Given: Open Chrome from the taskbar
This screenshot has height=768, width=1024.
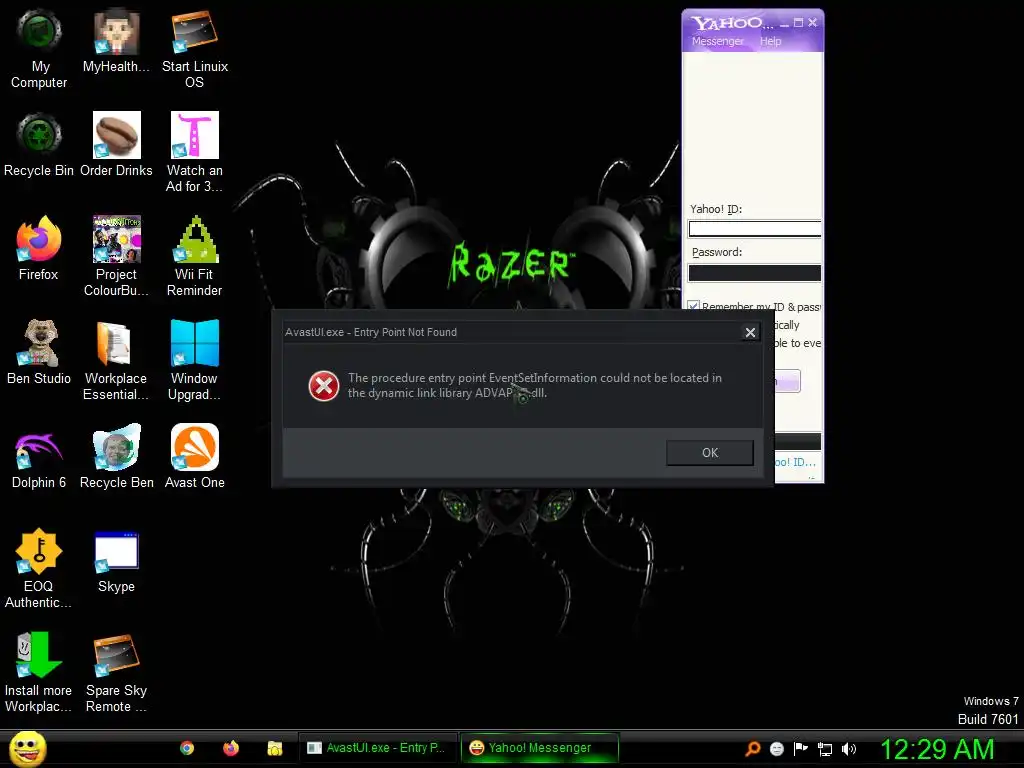Looking at the screenshot, I should pos(187,748).
